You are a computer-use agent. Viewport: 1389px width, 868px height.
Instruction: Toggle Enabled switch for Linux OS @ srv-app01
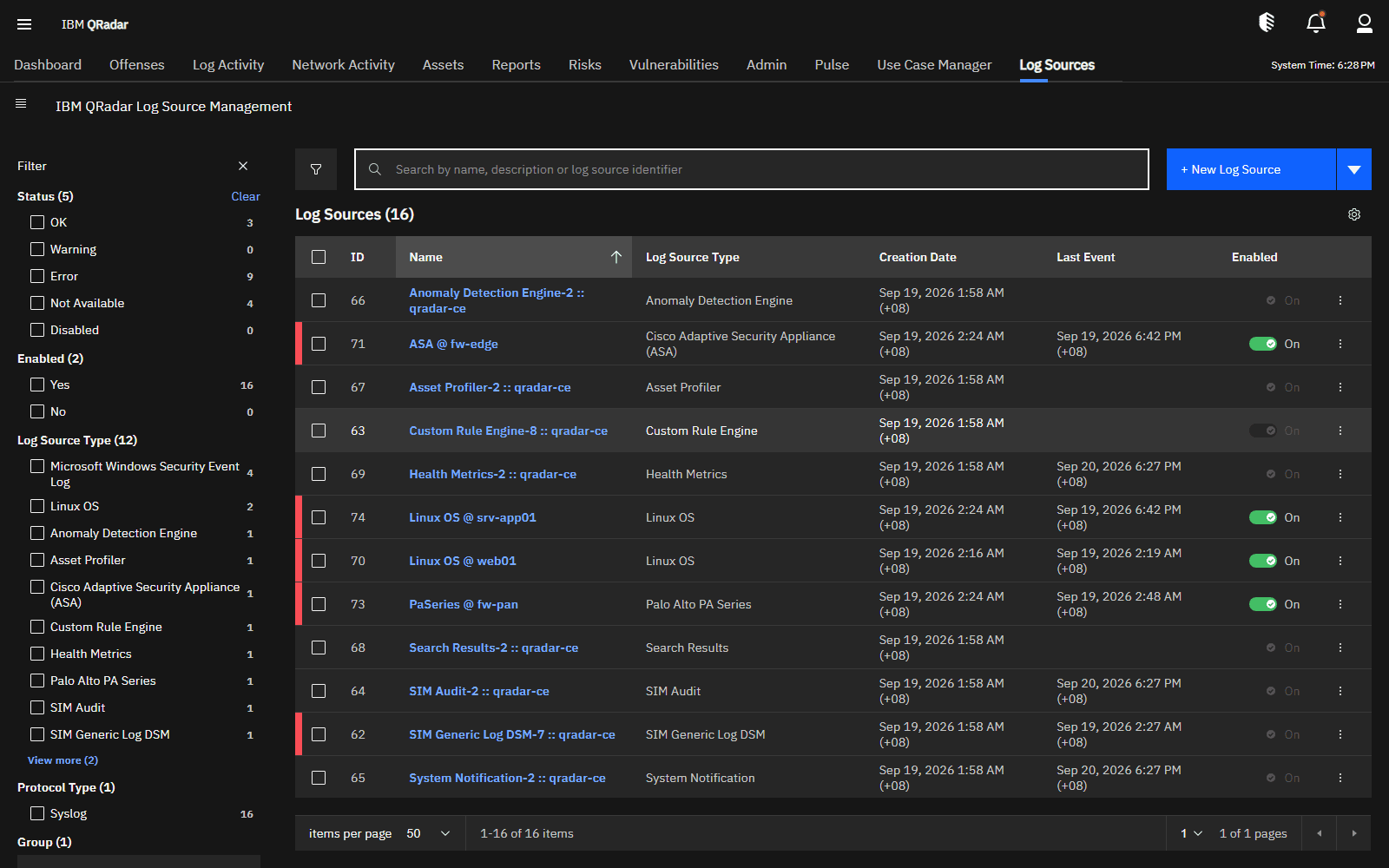click(x=1263, y=517)
